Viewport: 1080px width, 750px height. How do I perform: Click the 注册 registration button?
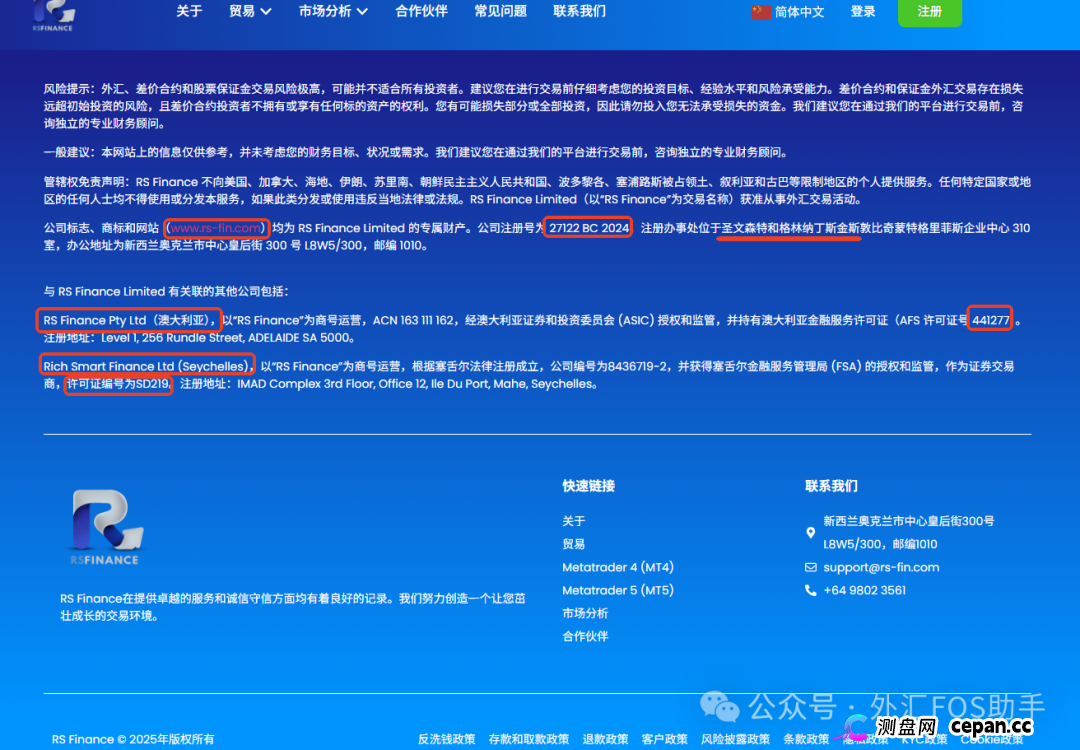click(929, 12)
